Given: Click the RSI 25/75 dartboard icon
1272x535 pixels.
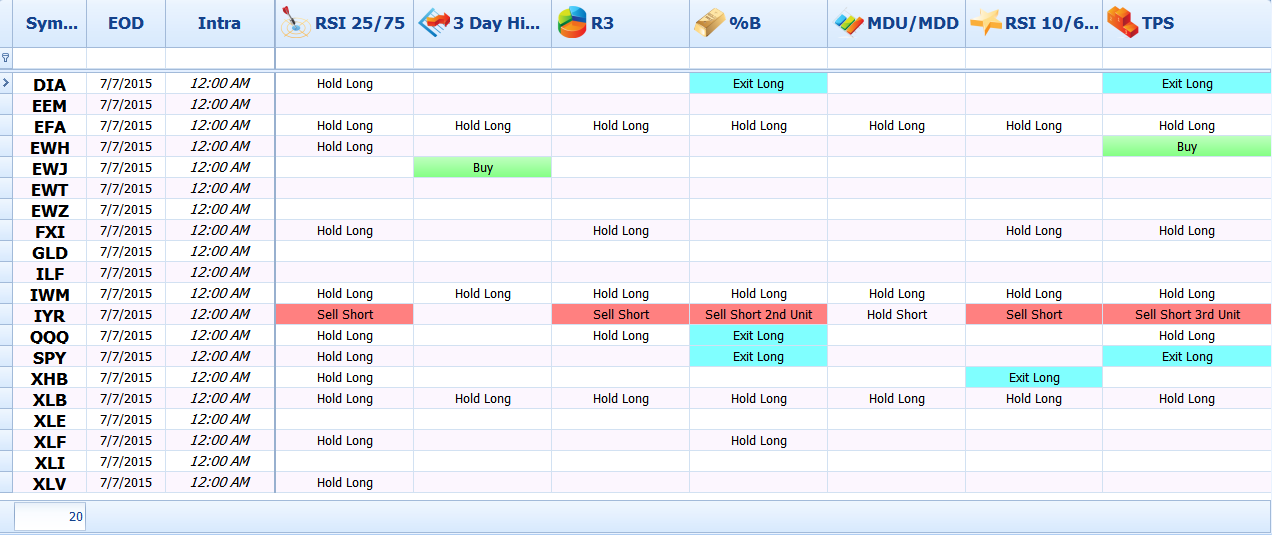Looking at the screenshot, I should (x=296, y=23).
